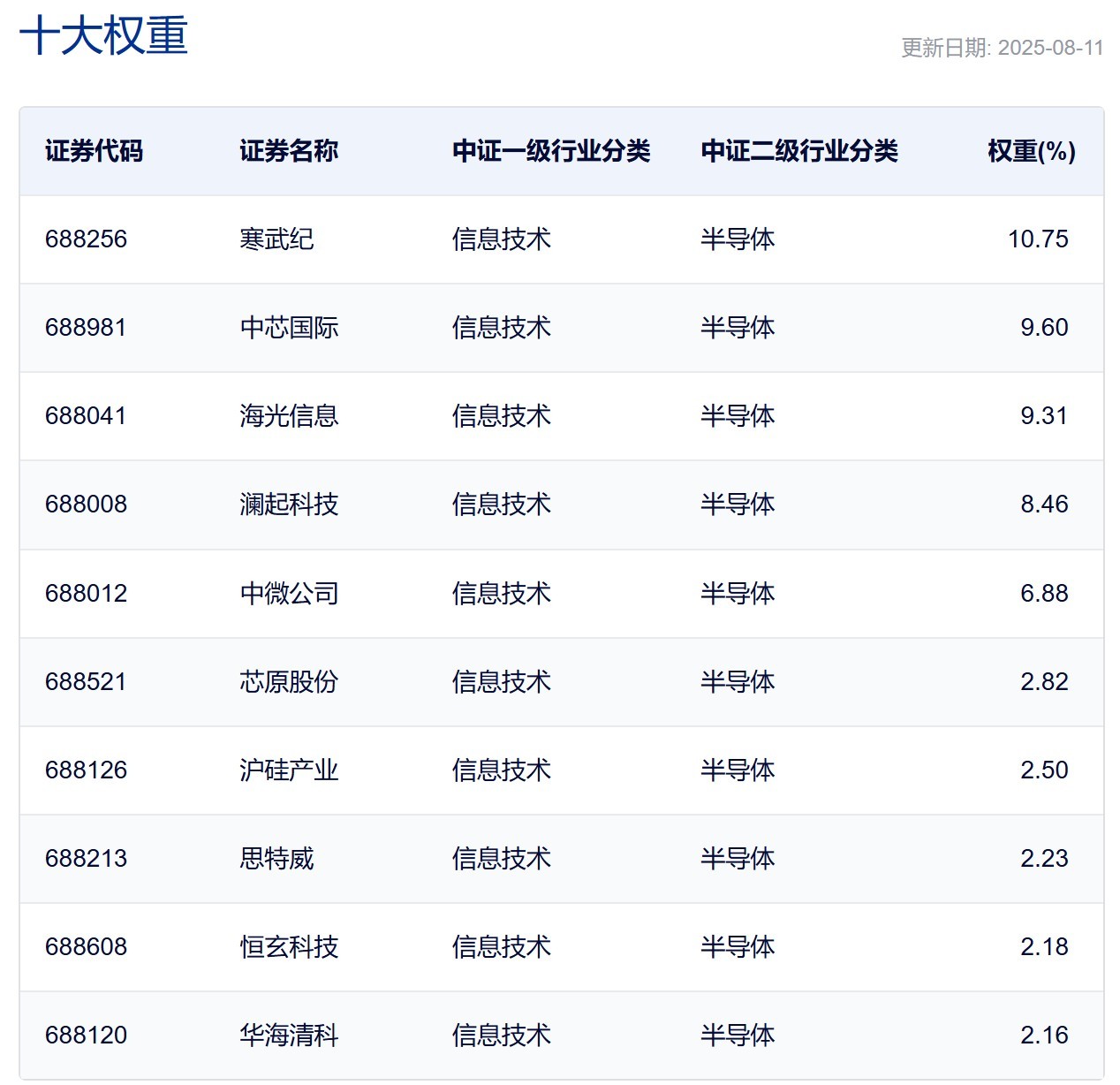
Task: Click the weight value 9.60
Action: [x=1044, y=328]
